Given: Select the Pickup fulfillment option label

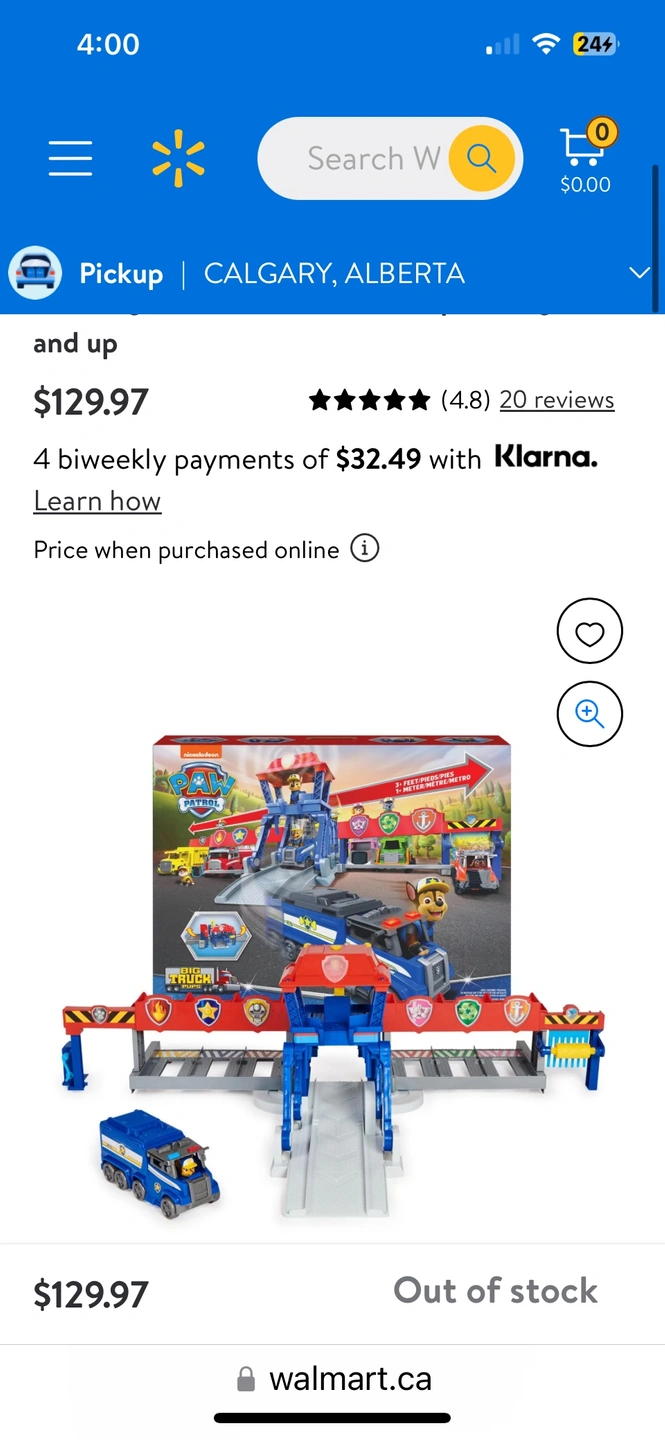Looking at the screenshot, I should tap(121, 274).
